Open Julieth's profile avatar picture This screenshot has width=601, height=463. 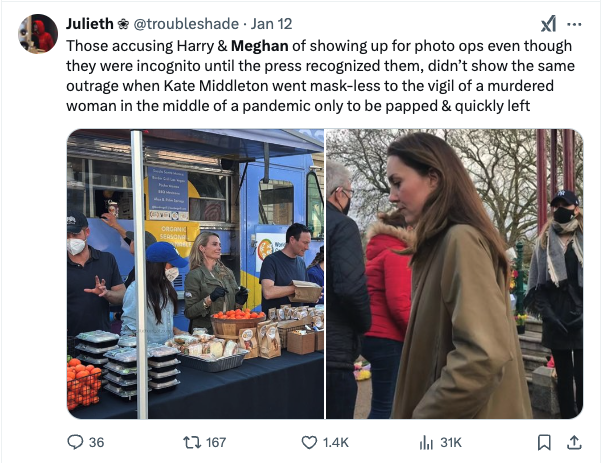[x=38, y=34]
